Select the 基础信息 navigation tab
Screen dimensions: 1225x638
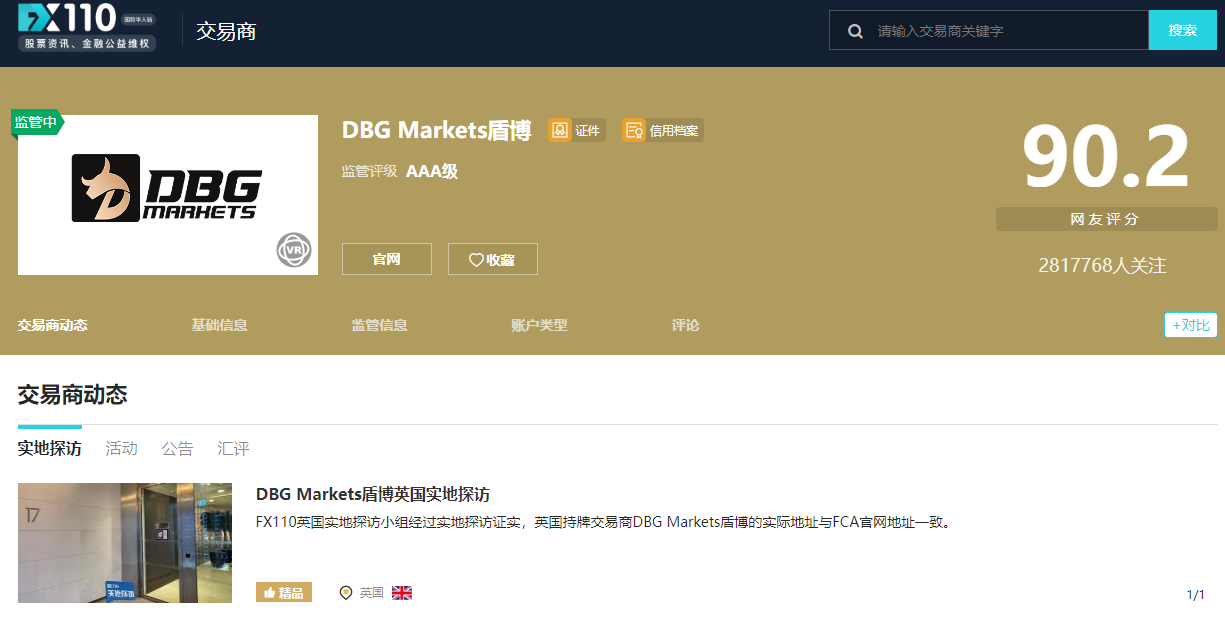click(219, 325)
